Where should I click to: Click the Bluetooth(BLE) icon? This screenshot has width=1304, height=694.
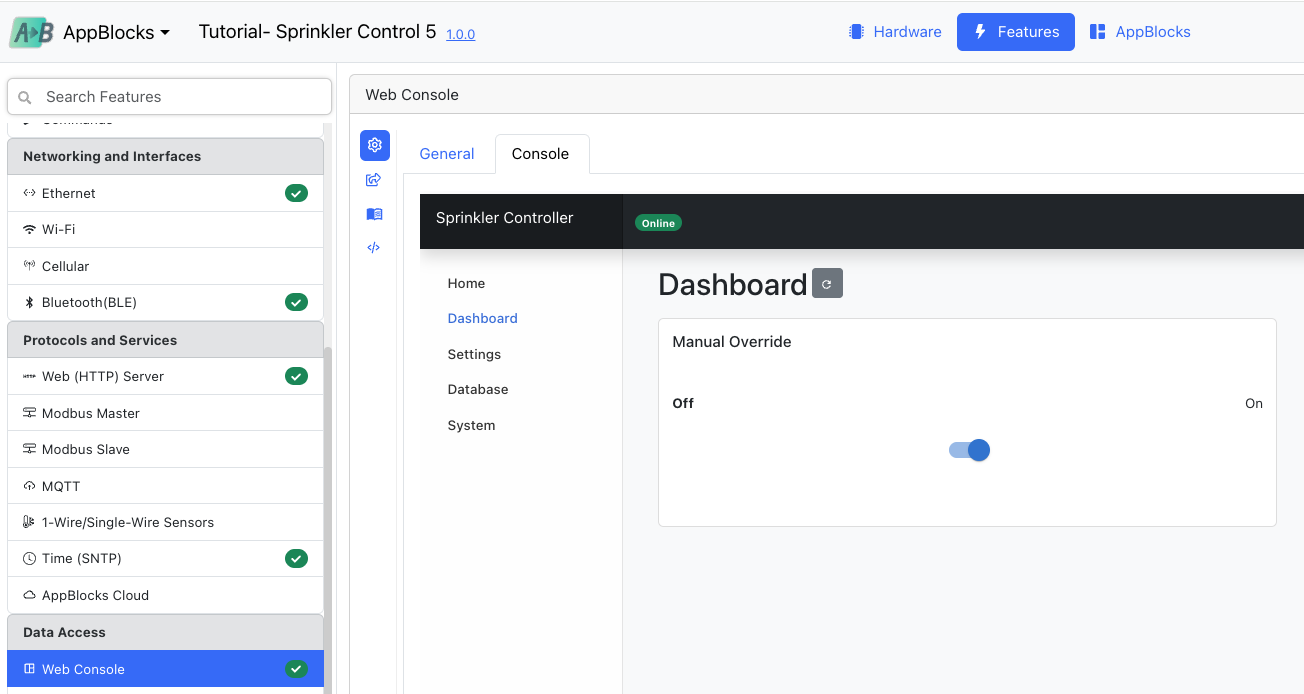pyautogui.click(x=29, y=302)
